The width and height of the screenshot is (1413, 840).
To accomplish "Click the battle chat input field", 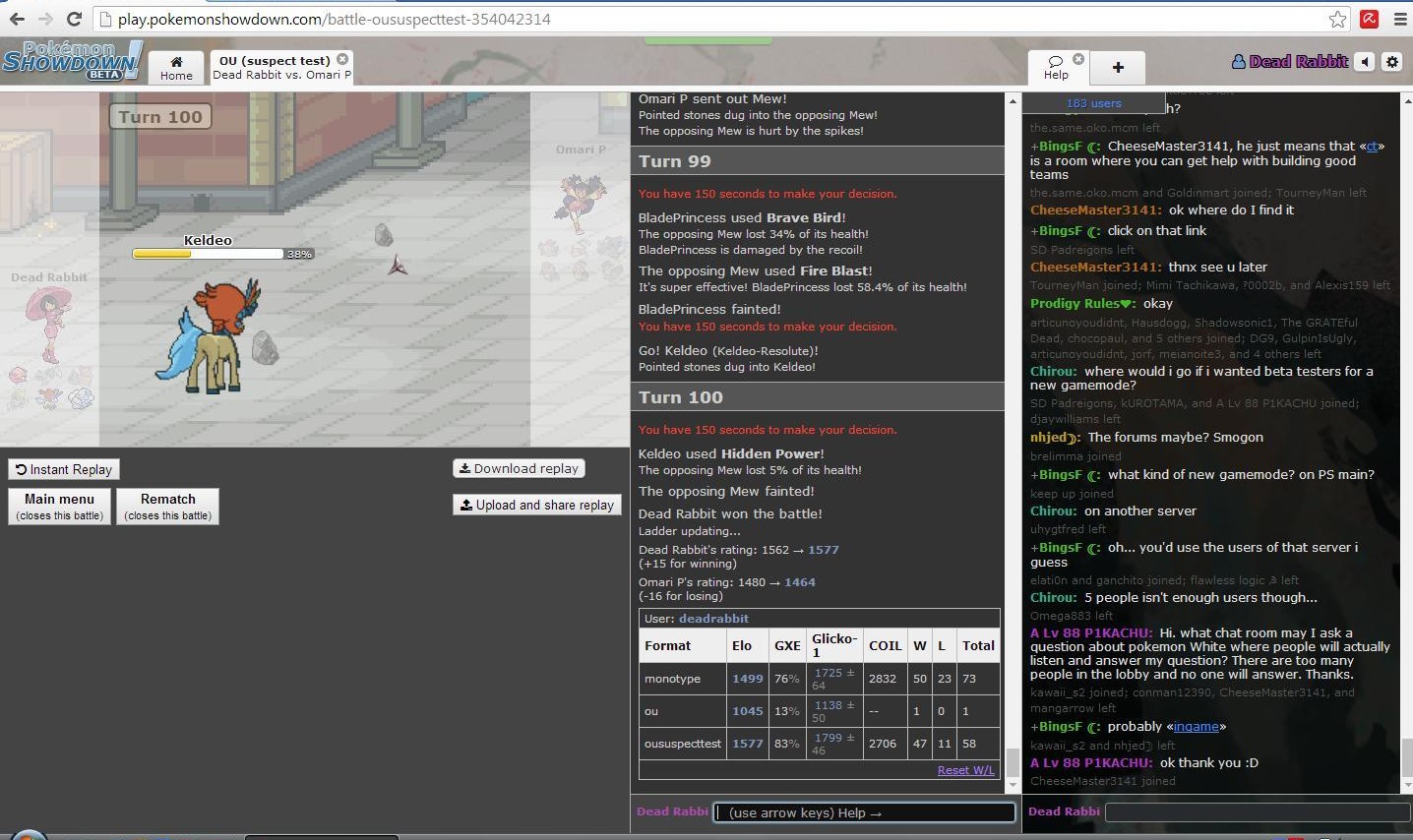I will [x=864, y=812].
